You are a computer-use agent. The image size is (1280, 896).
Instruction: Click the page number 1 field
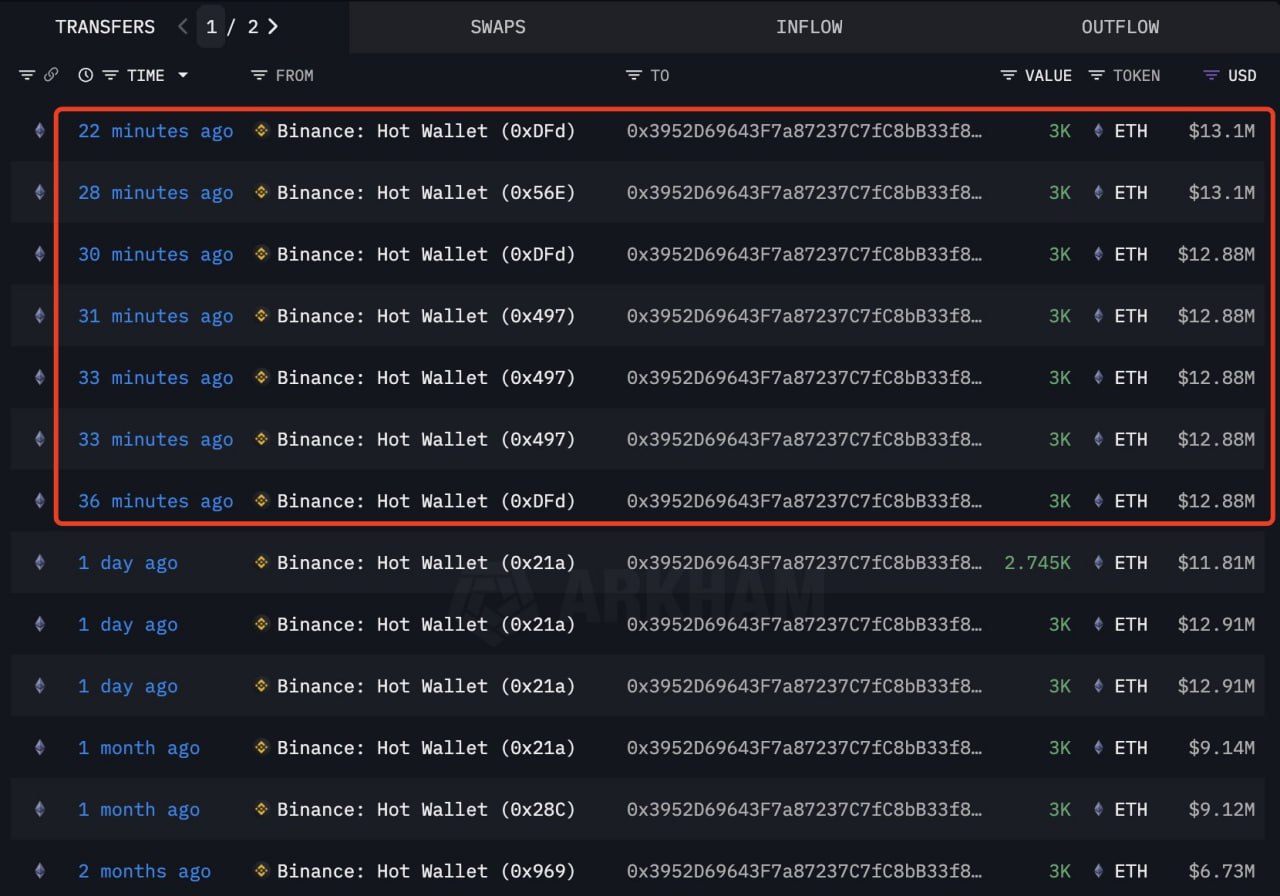211,27
